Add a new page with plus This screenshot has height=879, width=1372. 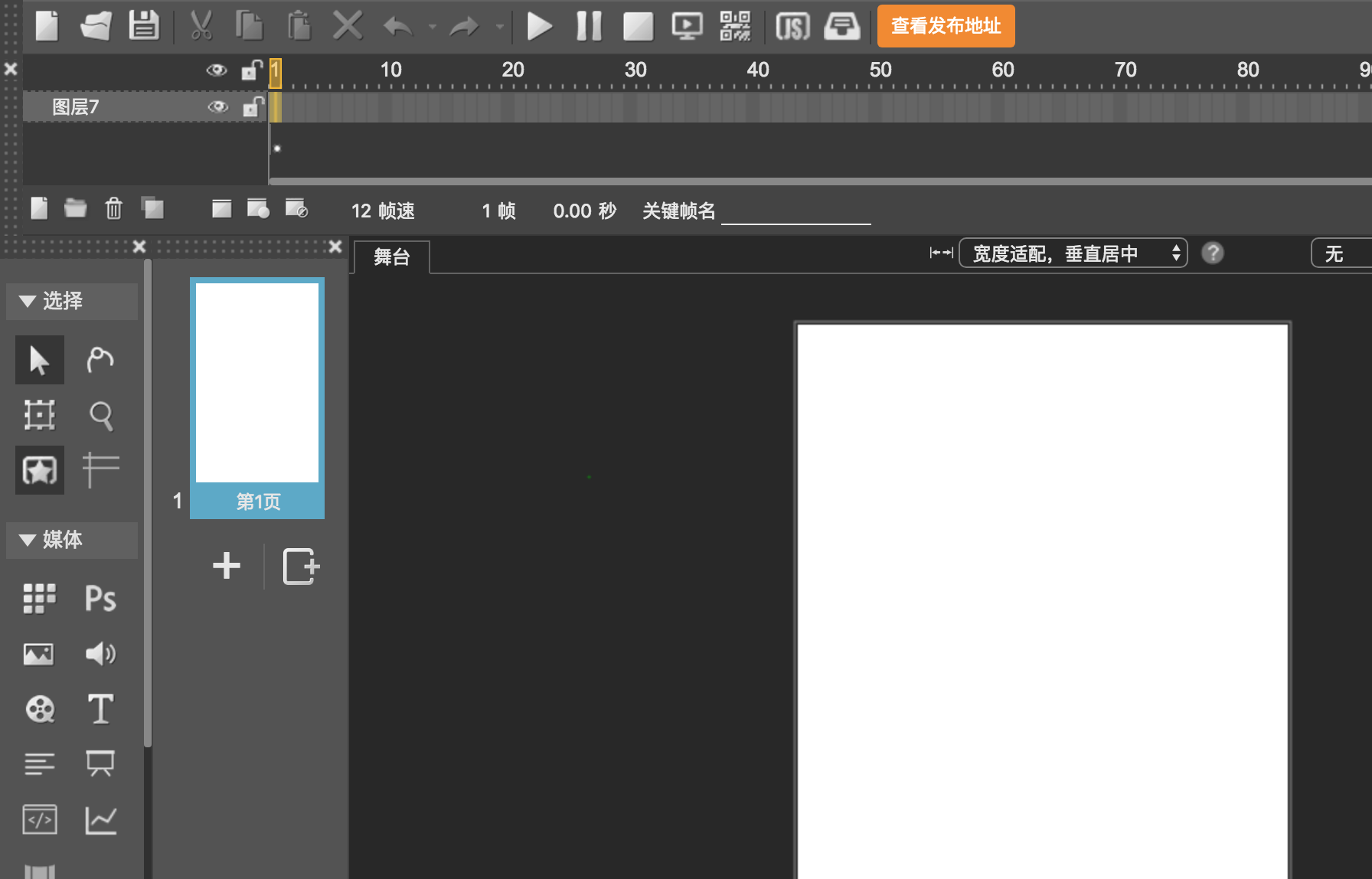[227, 566]
